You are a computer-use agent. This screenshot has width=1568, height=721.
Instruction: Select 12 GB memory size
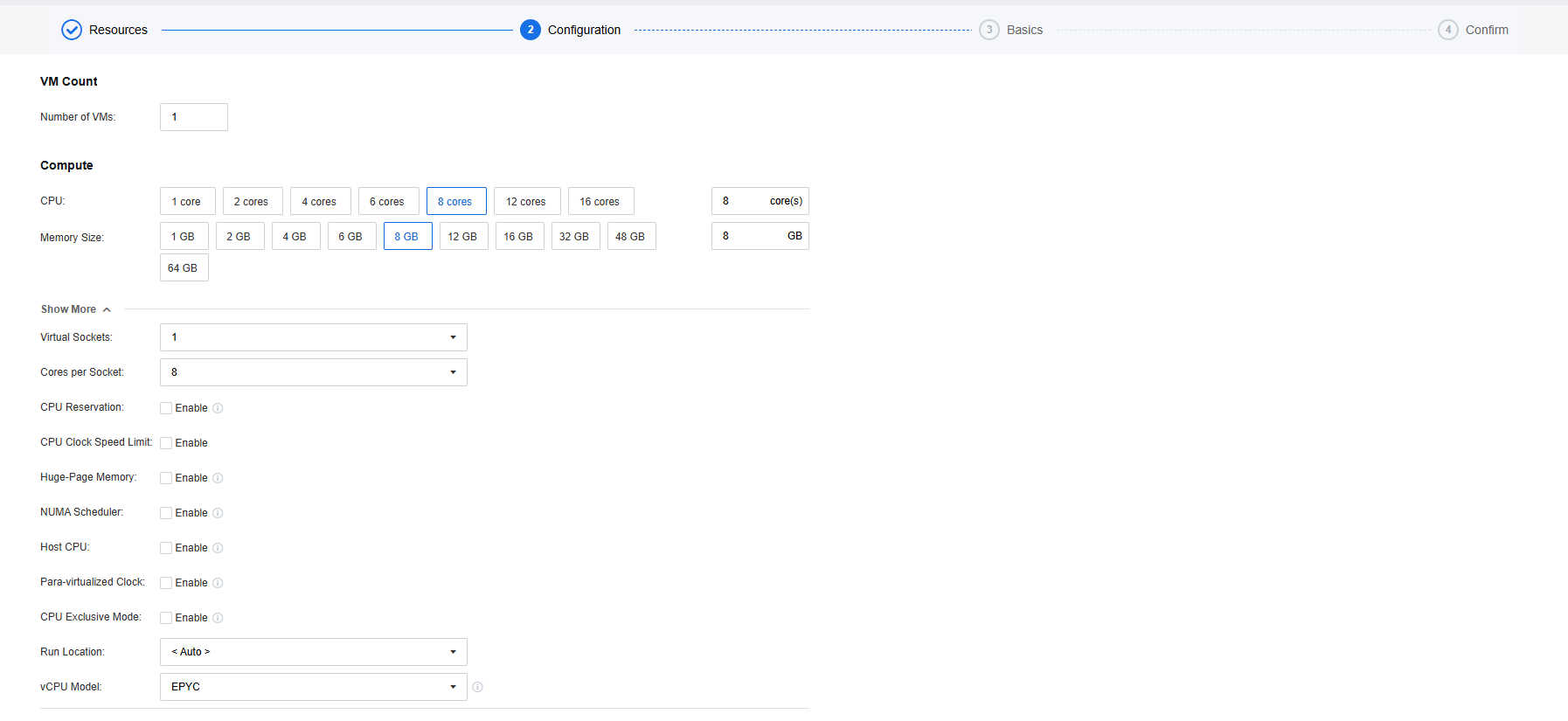point(464,236)
